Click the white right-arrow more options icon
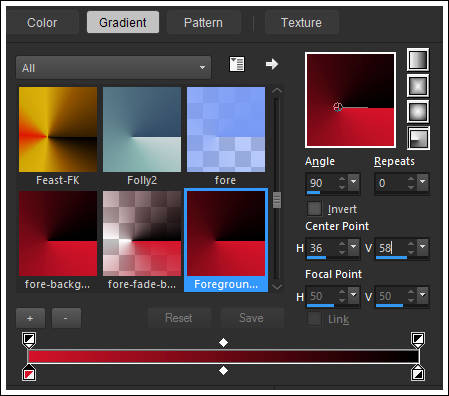Viewport: 449px width, 396px height. coord(272,64)
